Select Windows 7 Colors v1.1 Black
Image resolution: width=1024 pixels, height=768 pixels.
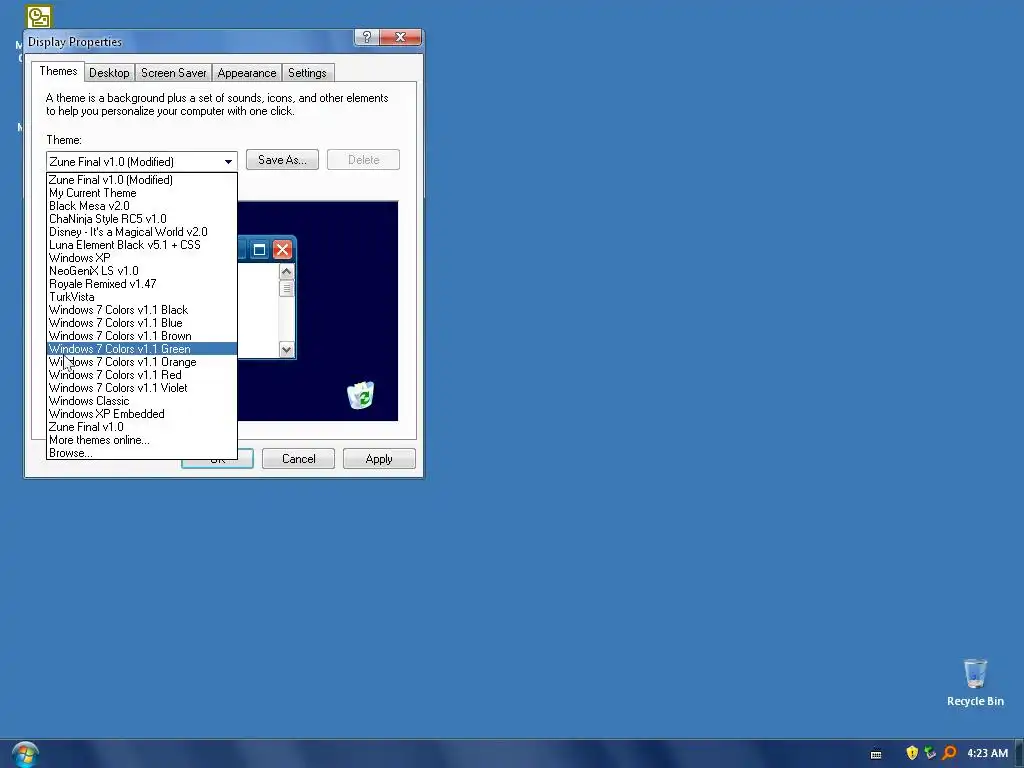coord(142,310)
